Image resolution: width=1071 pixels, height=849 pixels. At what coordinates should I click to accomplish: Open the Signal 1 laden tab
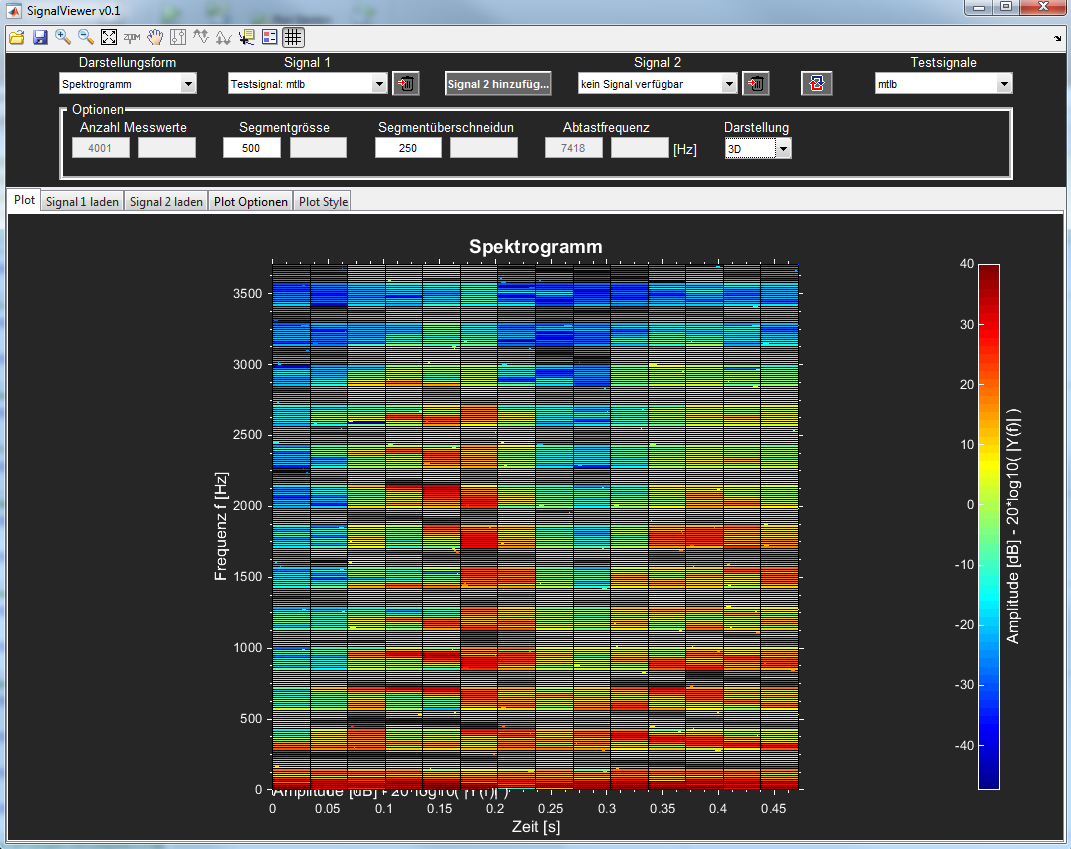(x=83, y=202)
